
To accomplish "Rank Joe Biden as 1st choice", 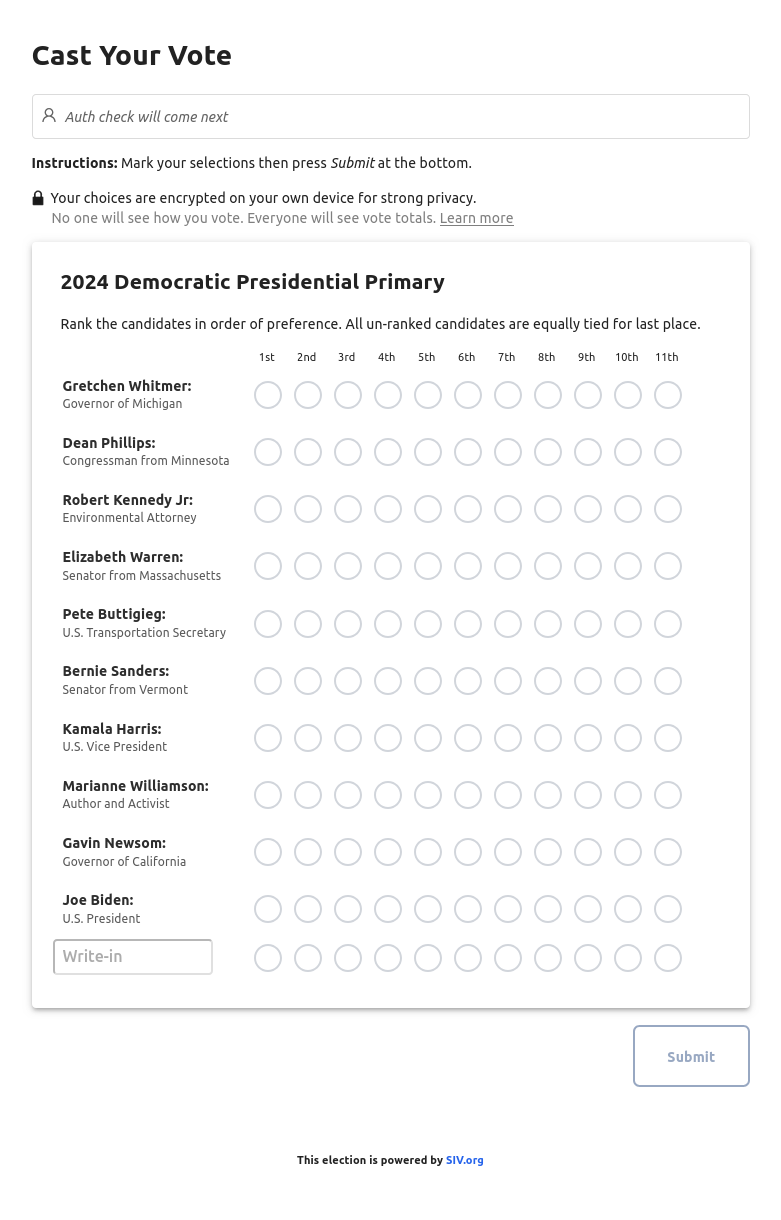I will [268, 909].
